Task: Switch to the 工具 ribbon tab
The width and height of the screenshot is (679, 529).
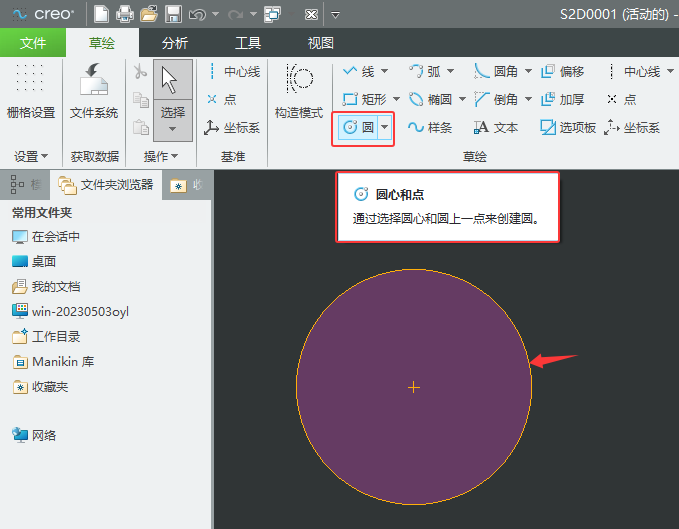Action: point(248,43)
